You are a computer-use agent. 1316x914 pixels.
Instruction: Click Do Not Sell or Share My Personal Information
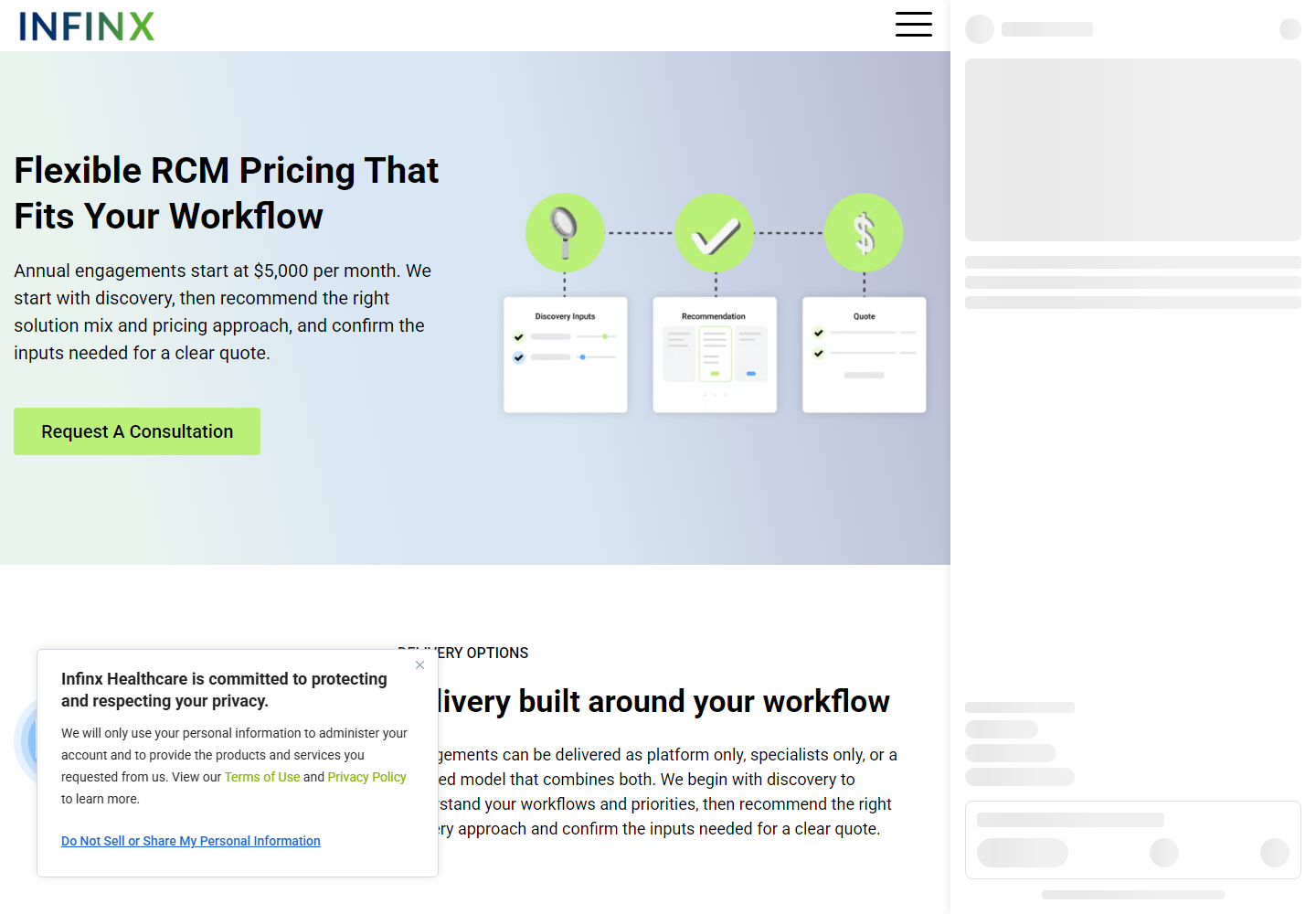191,841
